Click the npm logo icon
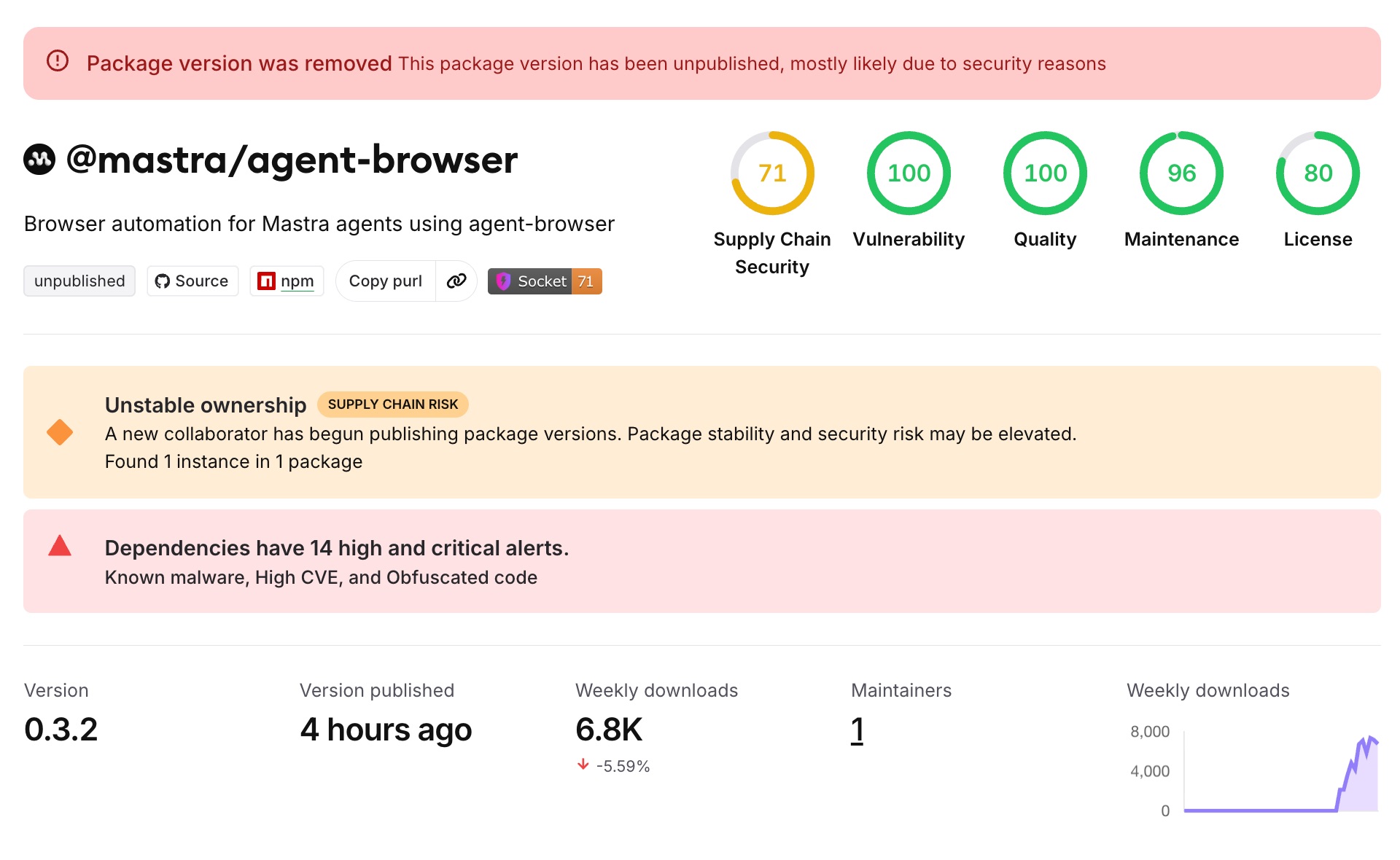Viewport: 1400px width, 860px height. point(266,281)
